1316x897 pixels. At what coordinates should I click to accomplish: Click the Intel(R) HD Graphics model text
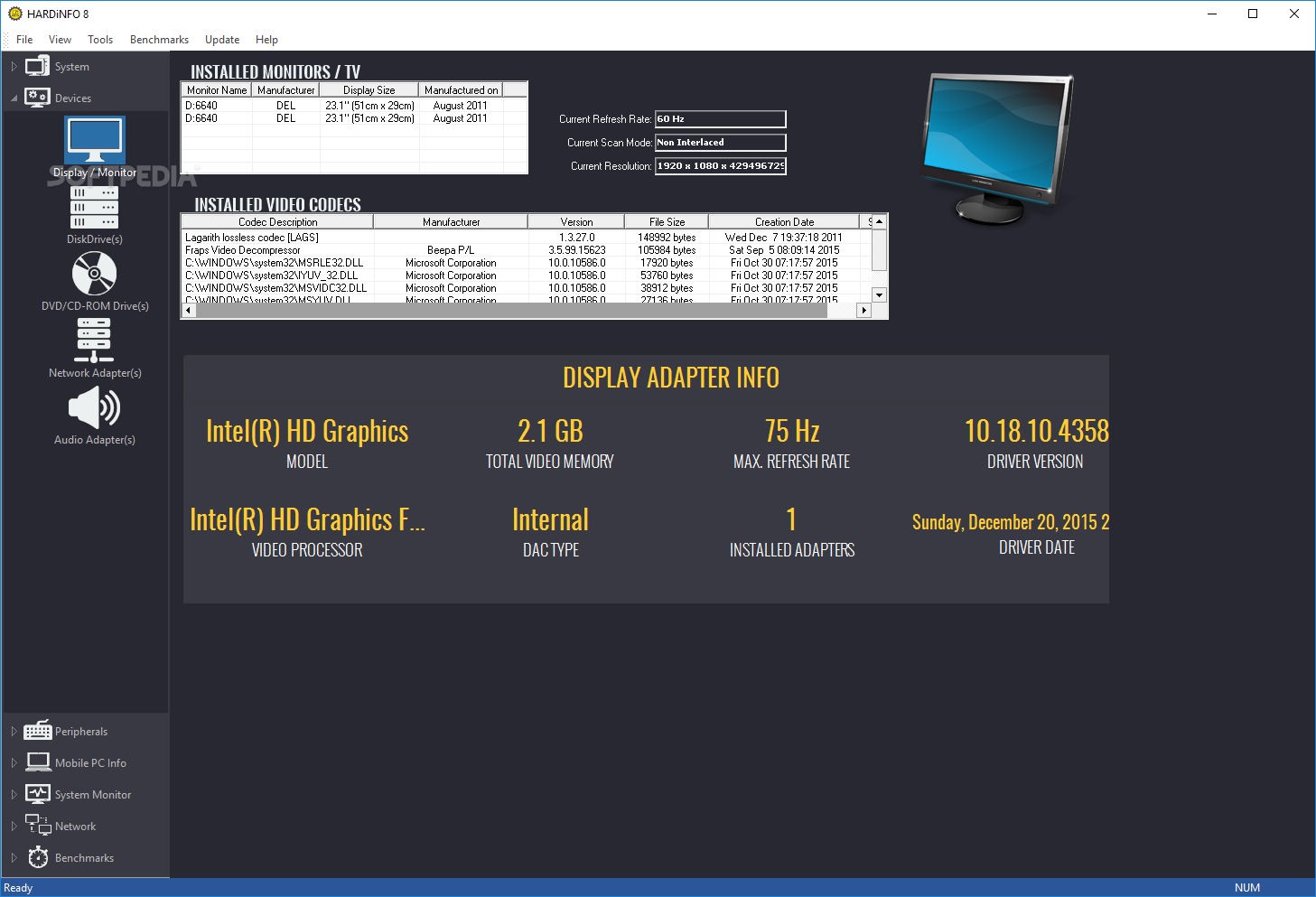(x=307, y=431)
